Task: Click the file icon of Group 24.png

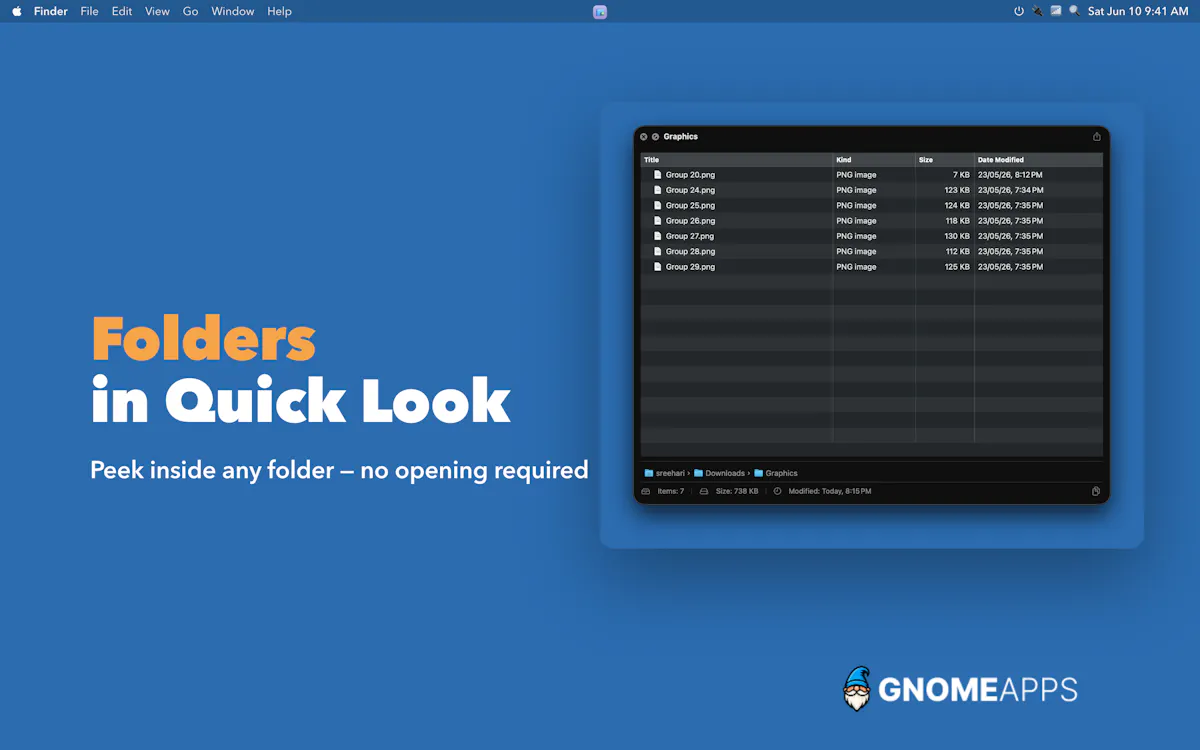Action: coord(657,190)
